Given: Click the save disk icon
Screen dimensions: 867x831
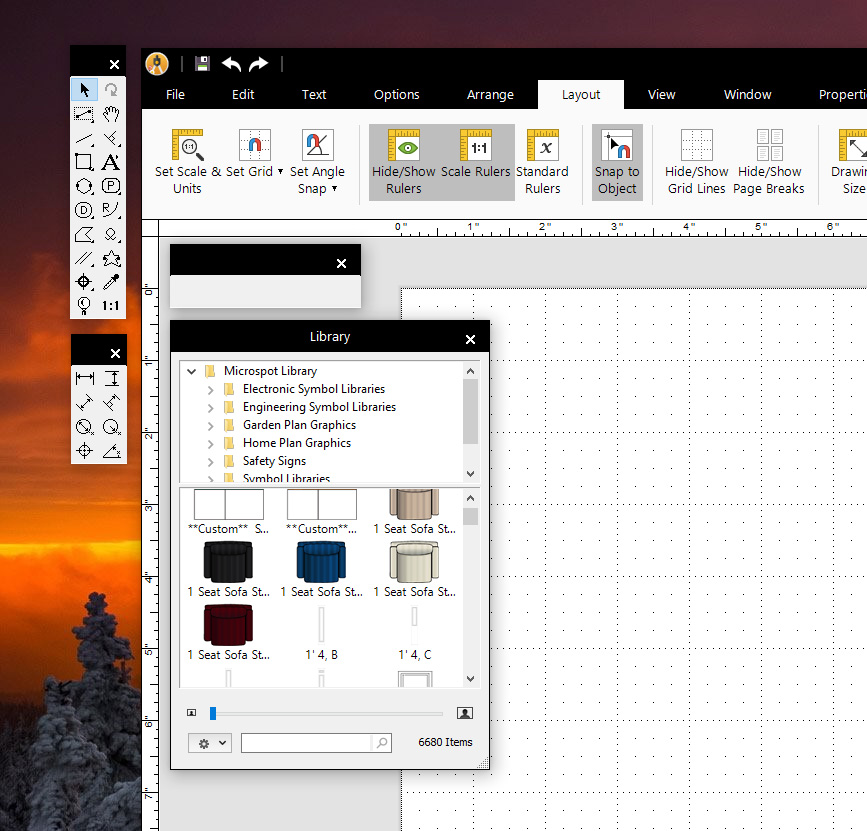Looking at the screenshot, I should click(202, 64).
